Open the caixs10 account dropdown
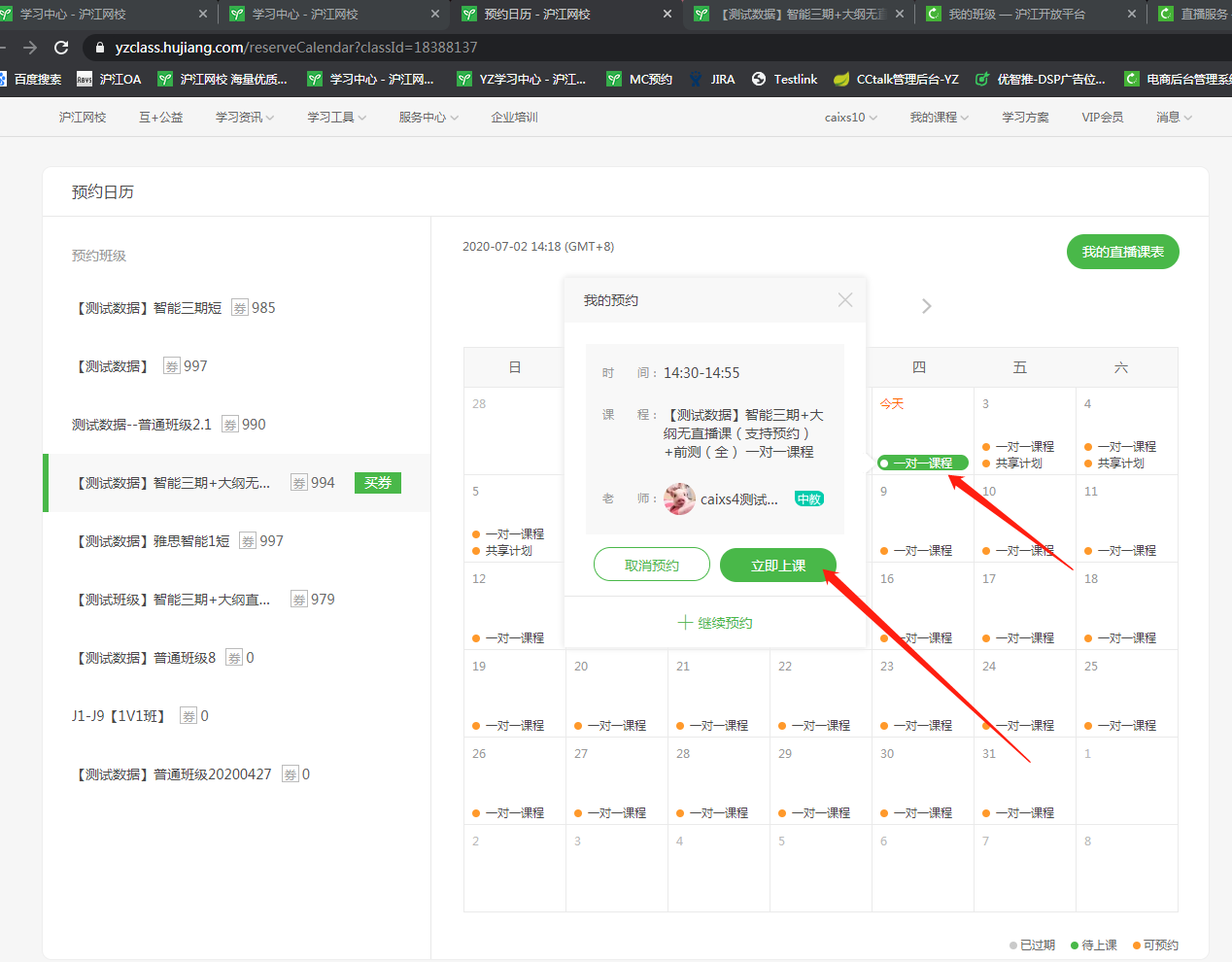This screenshot has height=962, width=1232. [850, 118]
